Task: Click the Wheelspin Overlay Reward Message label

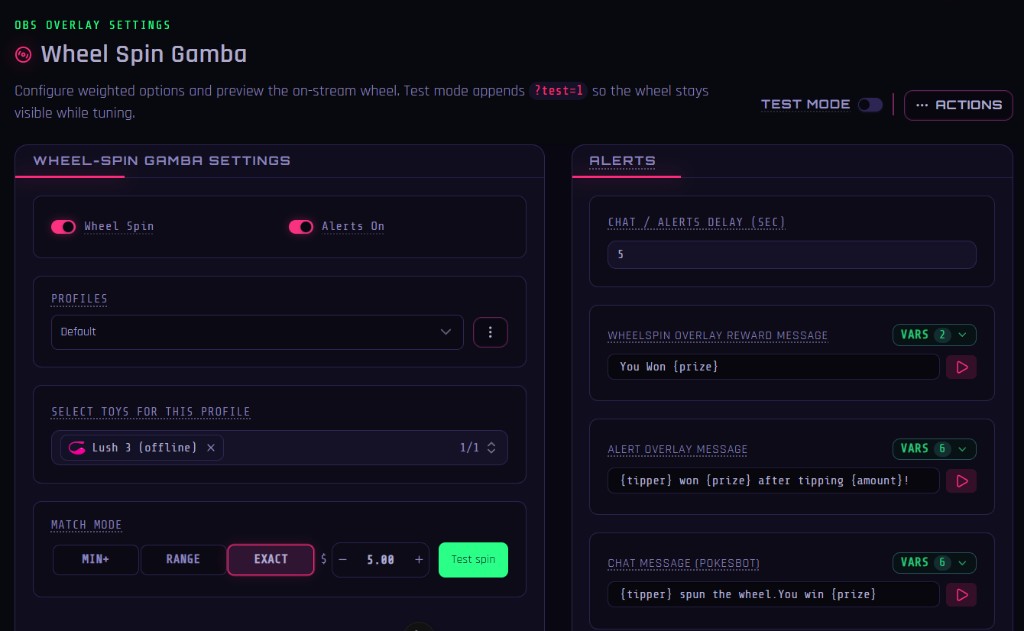Action: coord(718,336)
